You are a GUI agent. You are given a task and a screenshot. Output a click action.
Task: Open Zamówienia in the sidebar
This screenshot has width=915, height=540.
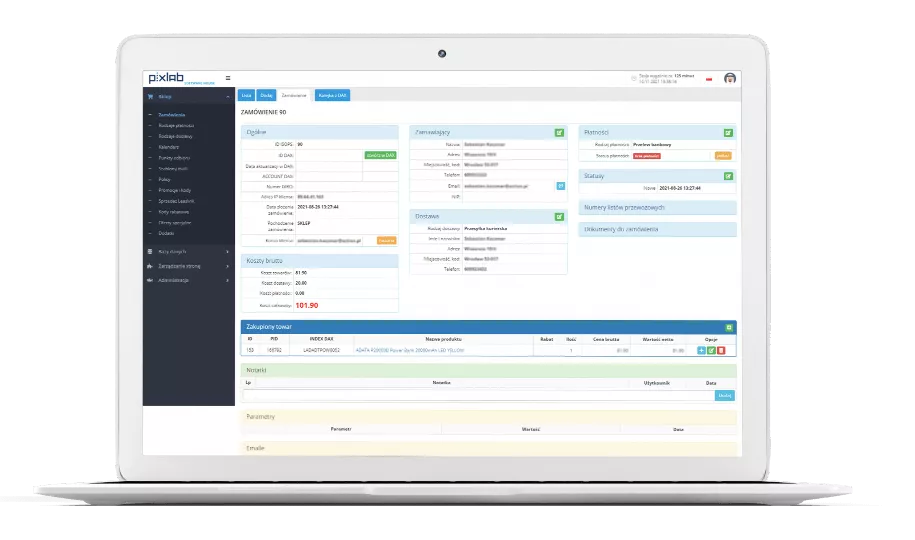pyautogui.click(x=172, y=115)
